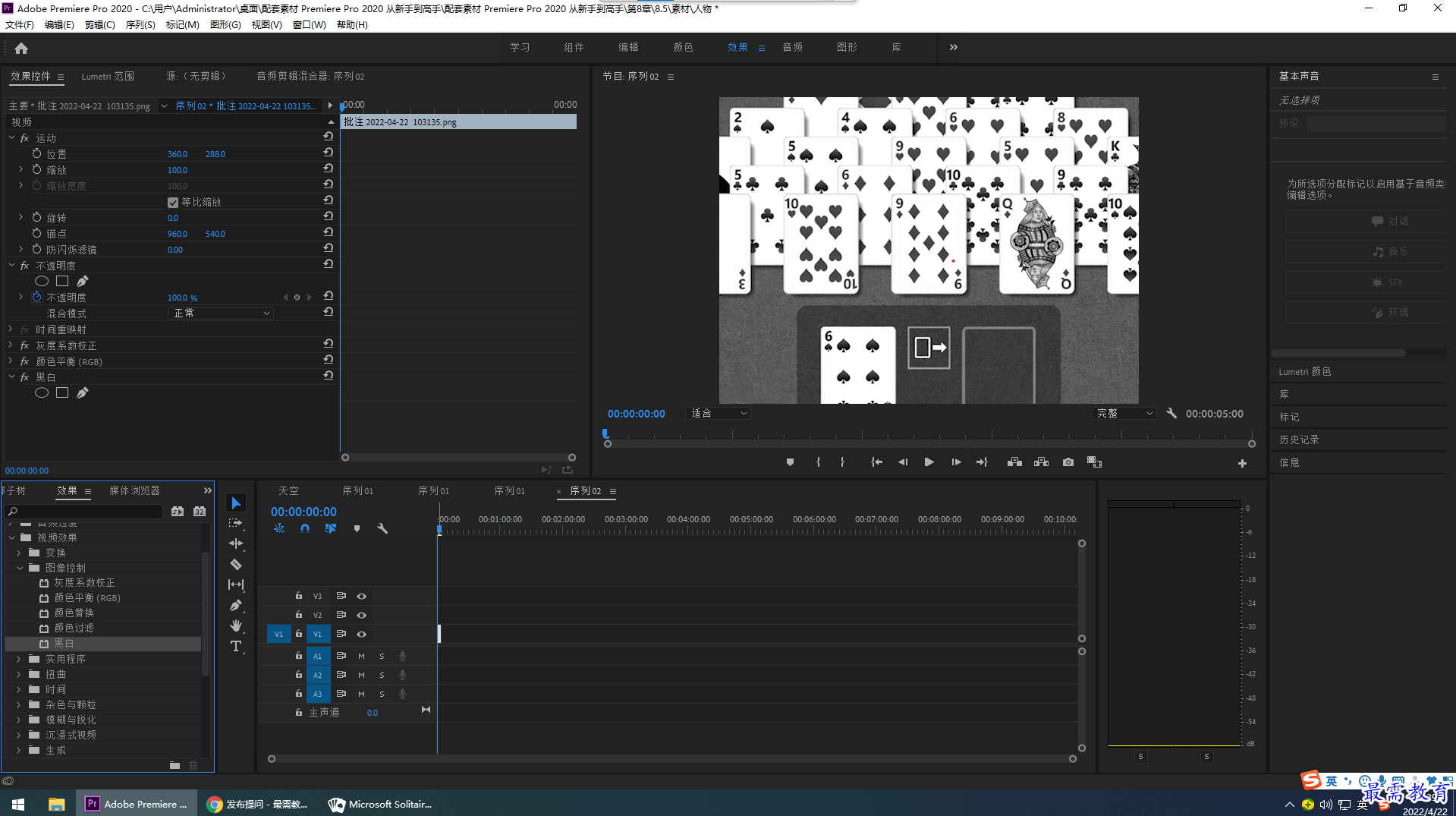
Task: Click the Opacity value 100.0 %
Action: coord(182,298)
